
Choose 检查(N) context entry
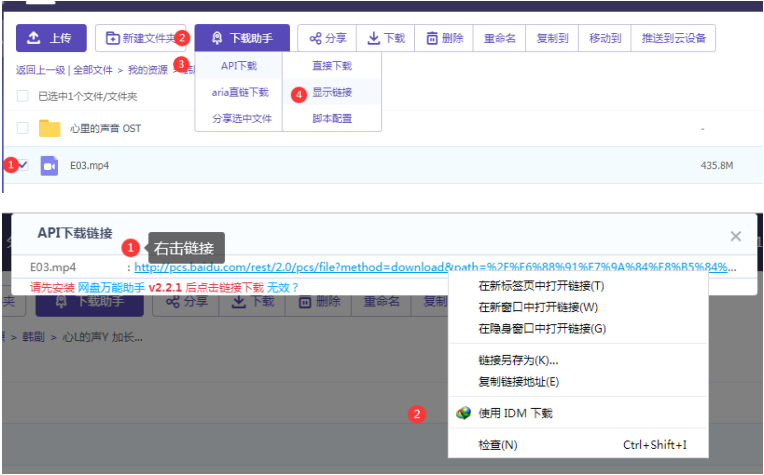pos(578,445)
